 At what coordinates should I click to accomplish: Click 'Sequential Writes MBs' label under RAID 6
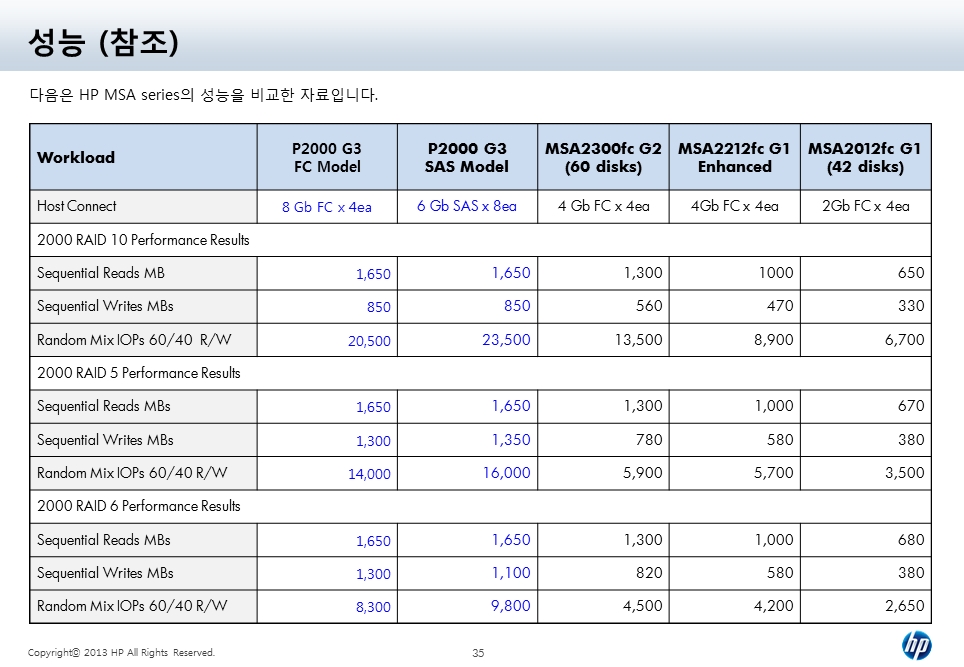click(105, 573)
